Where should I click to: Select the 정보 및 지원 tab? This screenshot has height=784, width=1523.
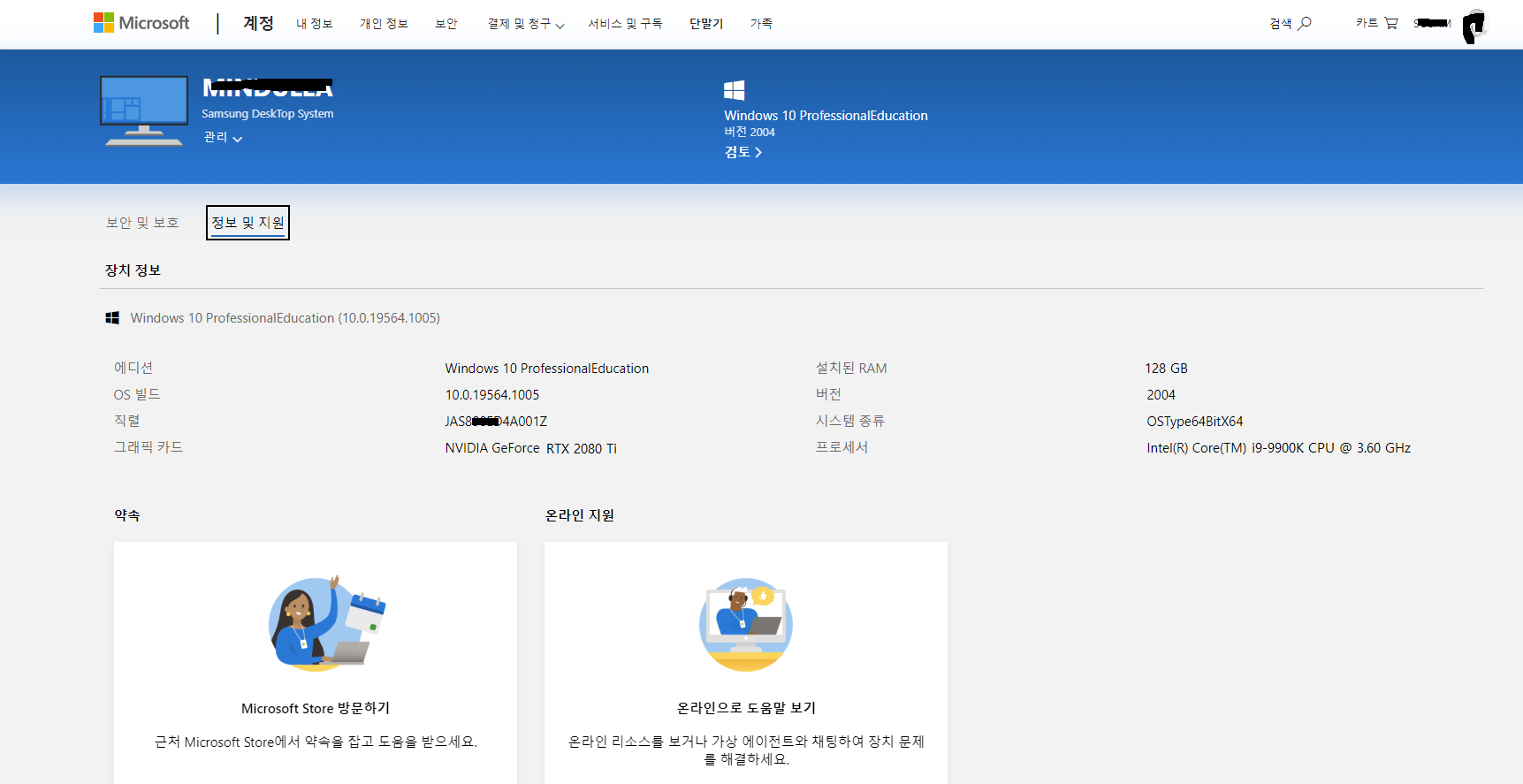pyautogui.click(x=247, y=223)
